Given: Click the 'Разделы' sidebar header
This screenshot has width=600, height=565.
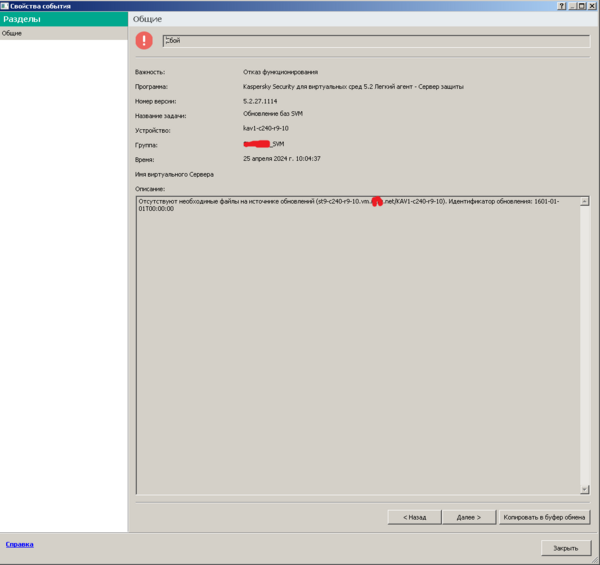Looking at the screenshot, I should click(64, 19).
